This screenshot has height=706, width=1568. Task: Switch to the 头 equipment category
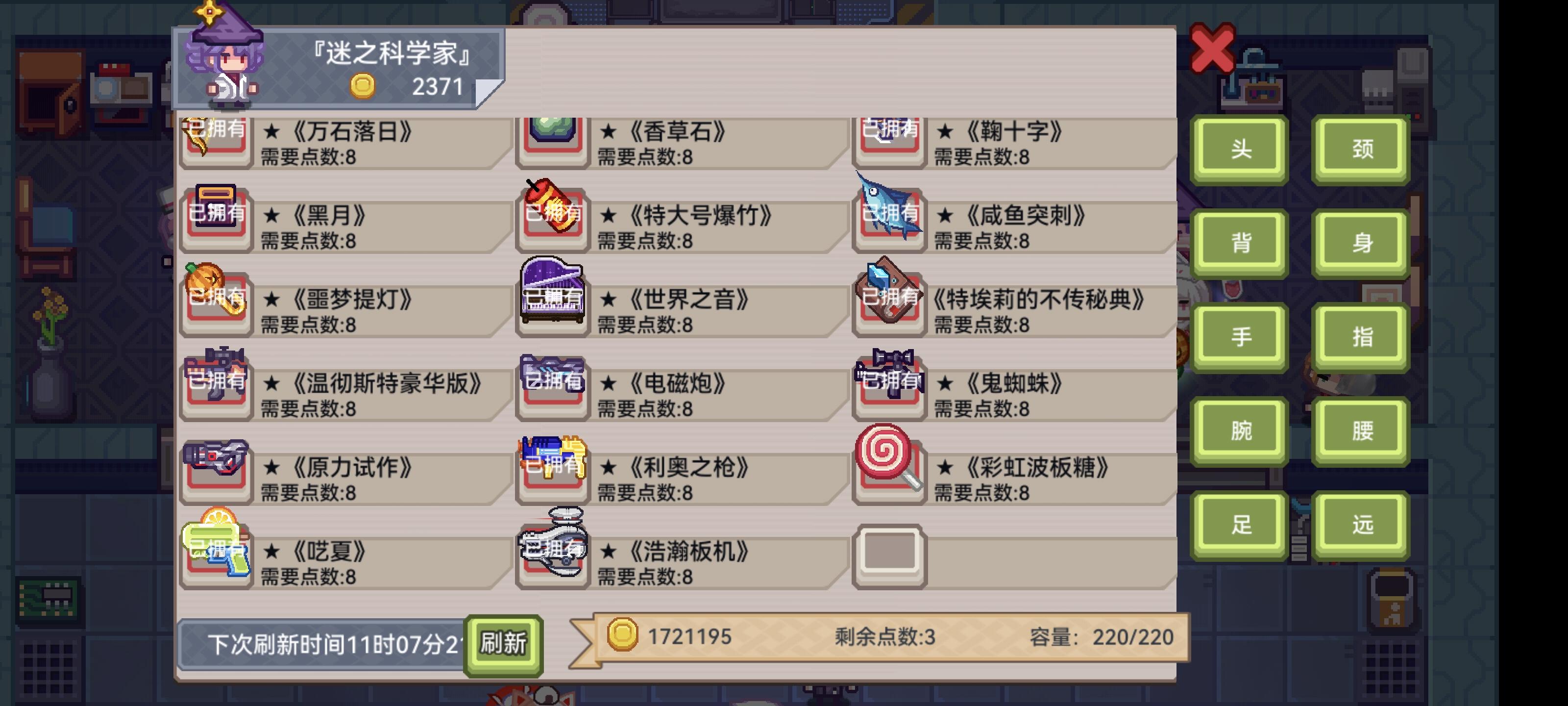(x=1240, y=149)
